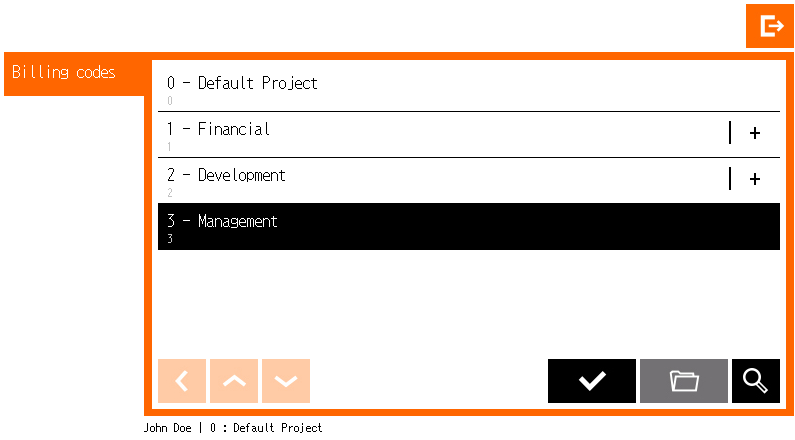Pick the 2 - Development entry

pyautogui.click(x=226, y=175)
